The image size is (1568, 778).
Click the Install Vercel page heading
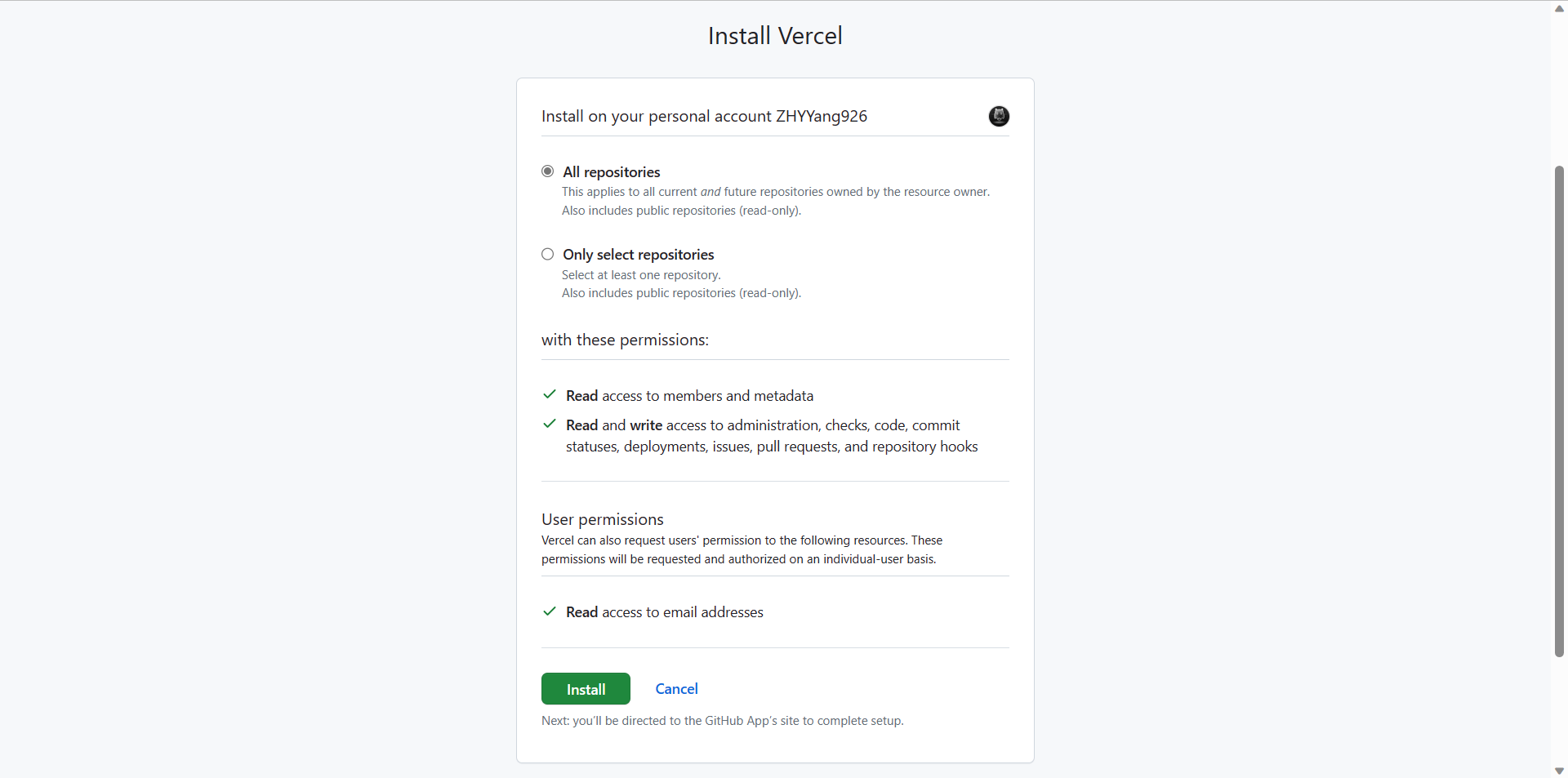(x=775, y=36)
